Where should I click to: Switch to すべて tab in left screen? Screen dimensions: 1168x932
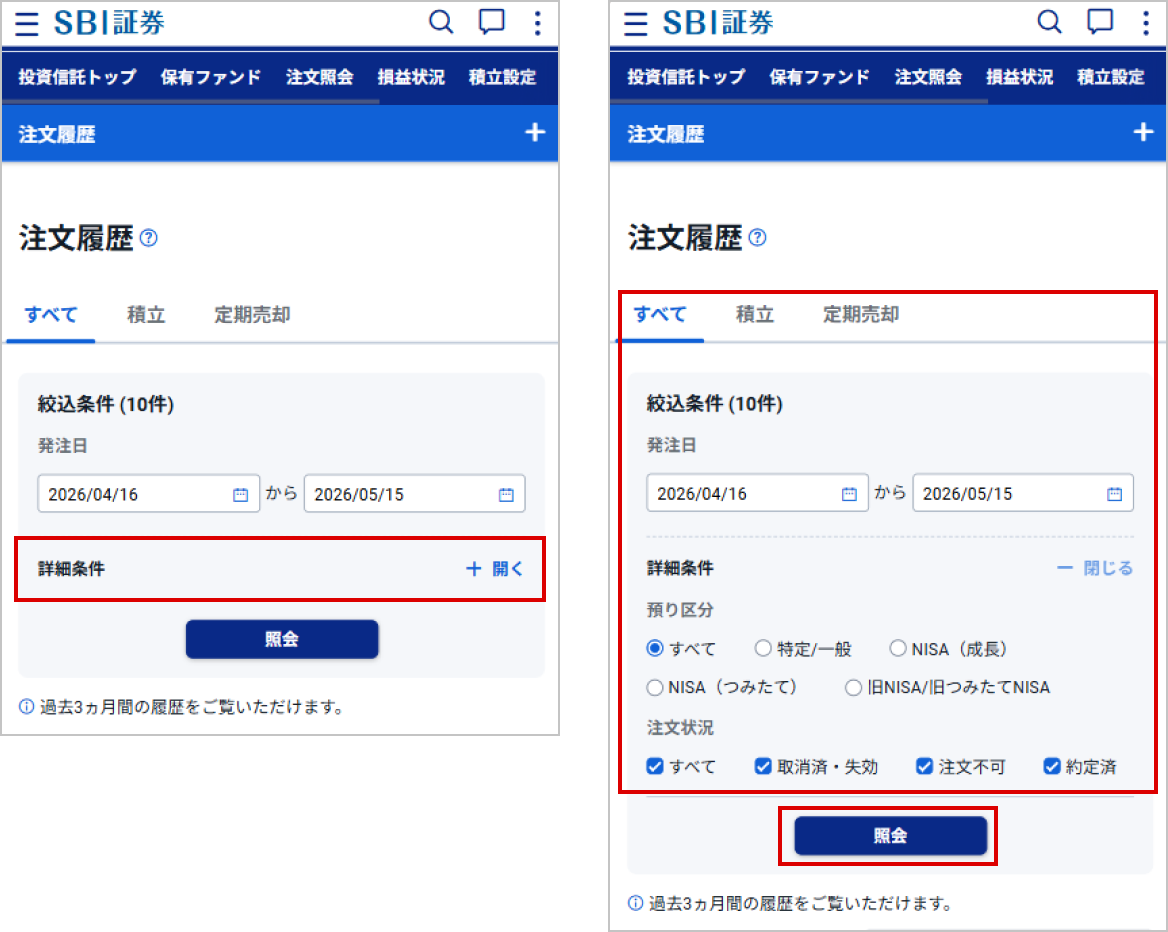[51, 315]
